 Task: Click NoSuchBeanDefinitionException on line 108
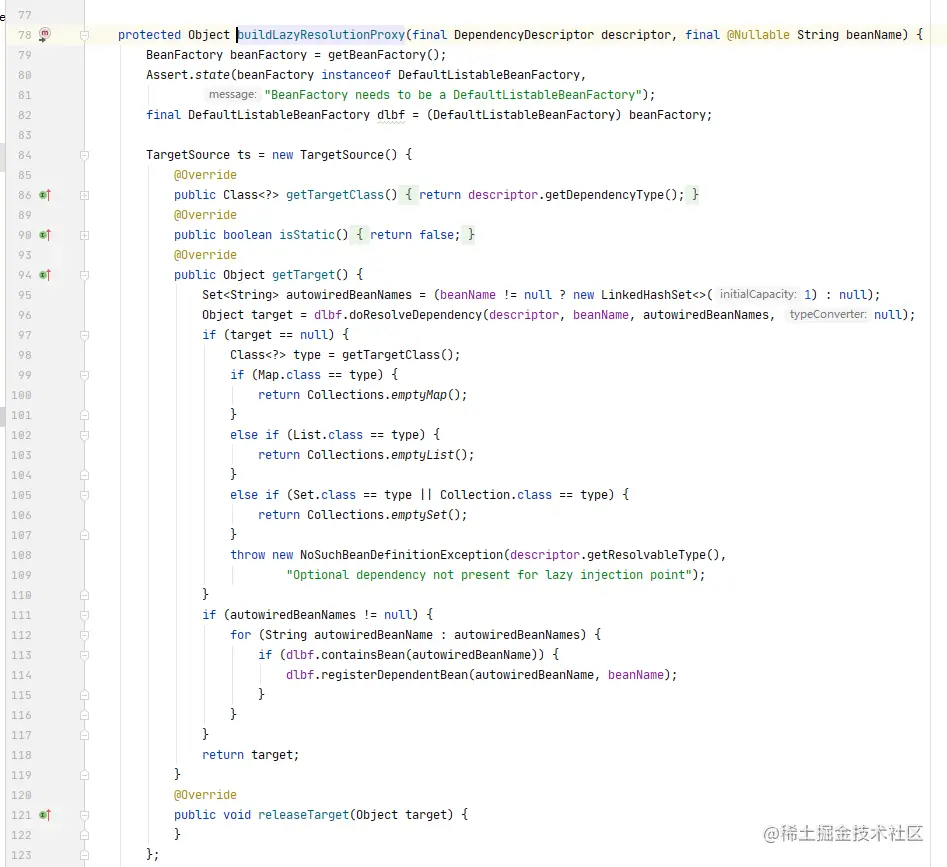click(x=402, y=555)
